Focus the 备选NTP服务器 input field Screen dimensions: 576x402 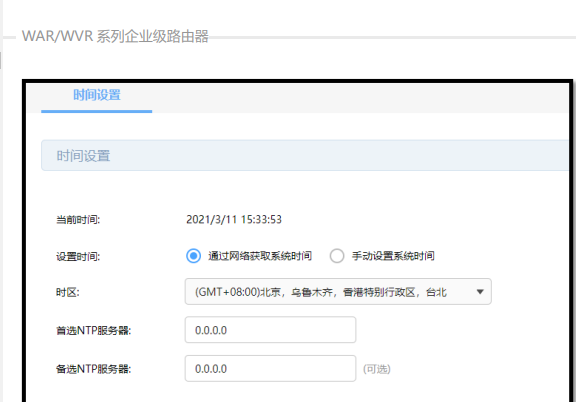pyautogui.click(x=270, y=368)
